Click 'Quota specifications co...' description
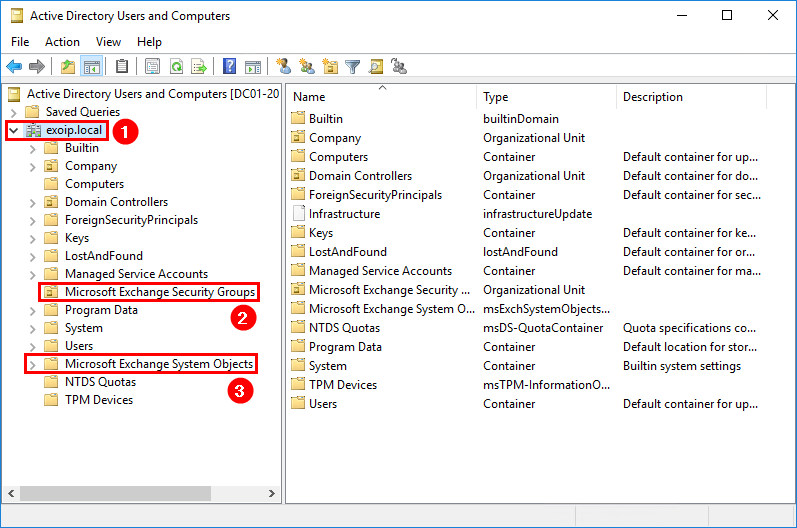 pos(689,328)
